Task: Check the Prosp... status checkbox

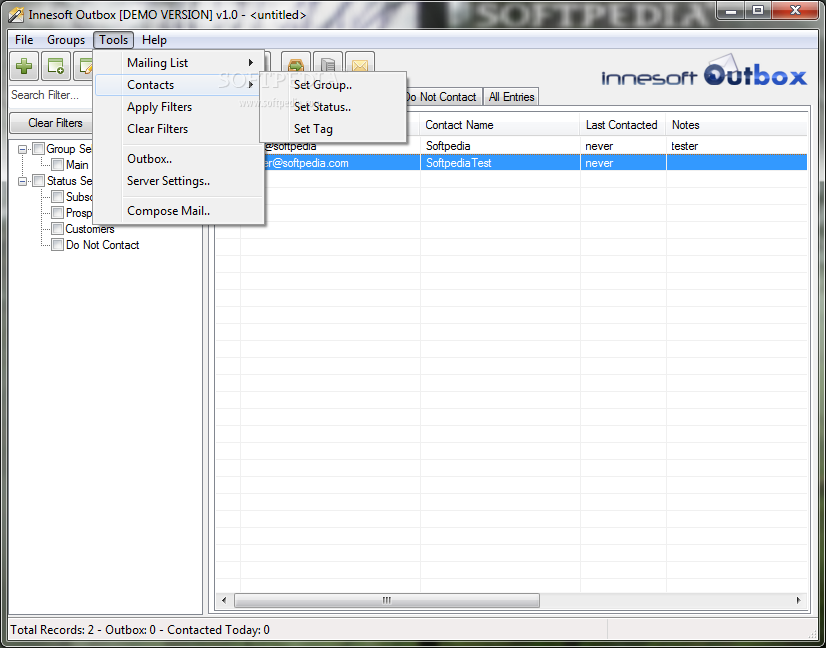Action: point(57,213)
